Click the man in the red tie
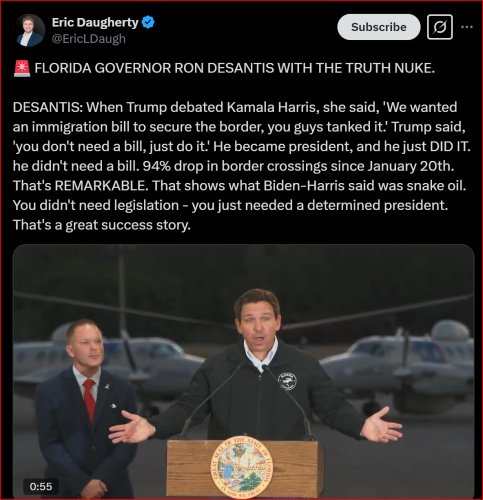Screen dimensions: 483x500 (86, 408)
